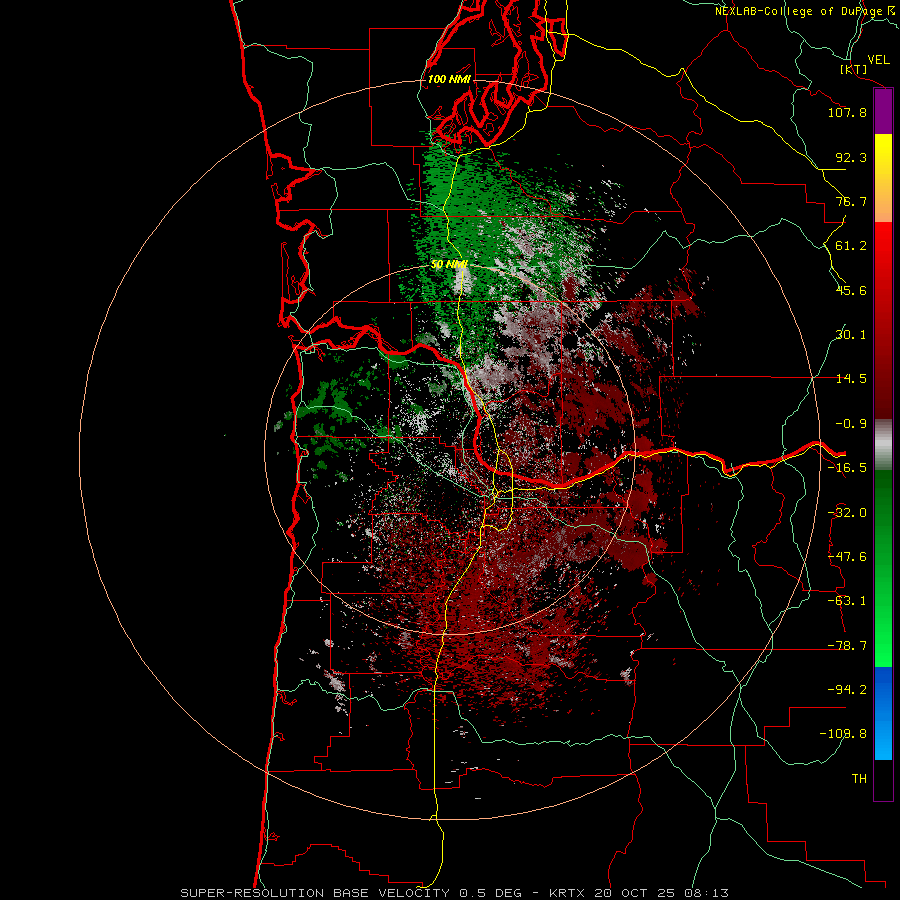Select the -0.9 velocity scale value
The image size is (900, 900).
(x=851, y=424)
